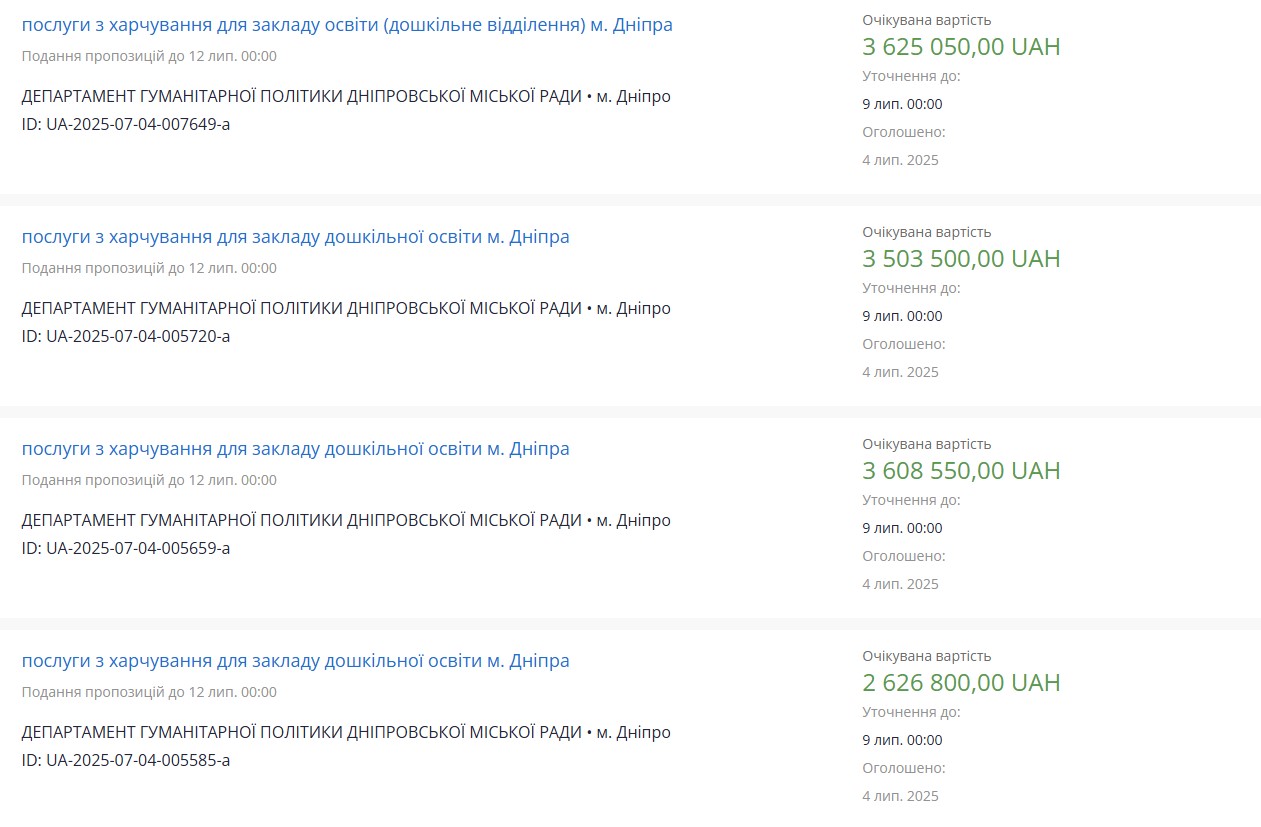Screen dimensions: 1261x827
Task: Select the 3 608 550,00 UAH value
Action: [x=960, y=471]
